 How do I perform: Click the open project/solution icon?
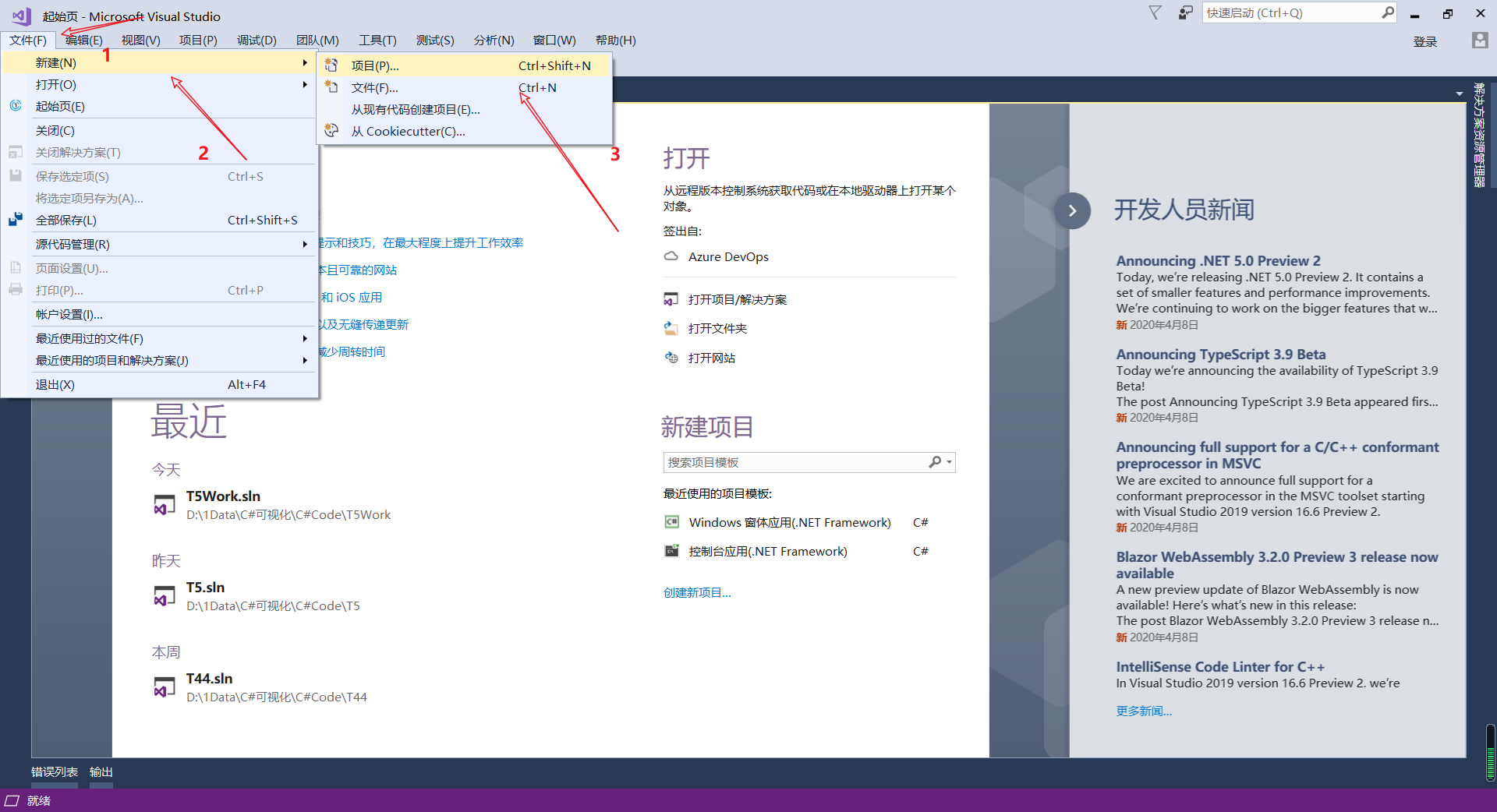coord(671,299)
